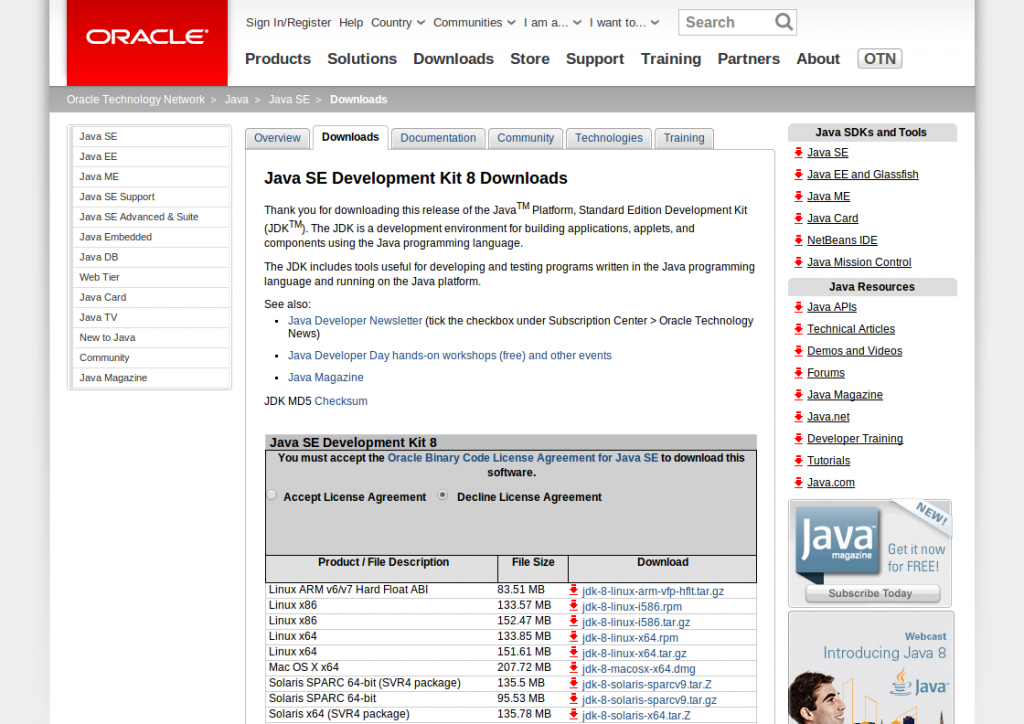The image size is (1024, 724).
Task: Click the download icon next to Java Mission Control
Action: 797,262
